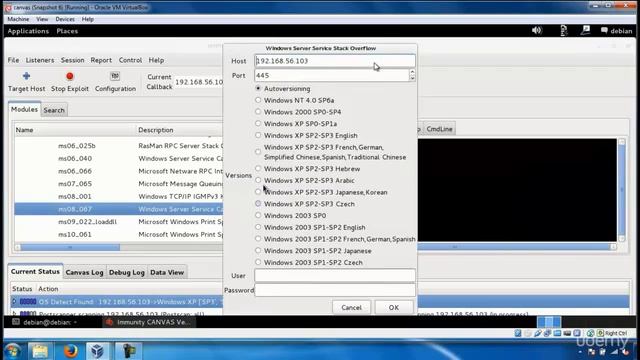Expand the Portscanner status row
Viewport: 640px width, 360px height.
click(x=14, y=313)
